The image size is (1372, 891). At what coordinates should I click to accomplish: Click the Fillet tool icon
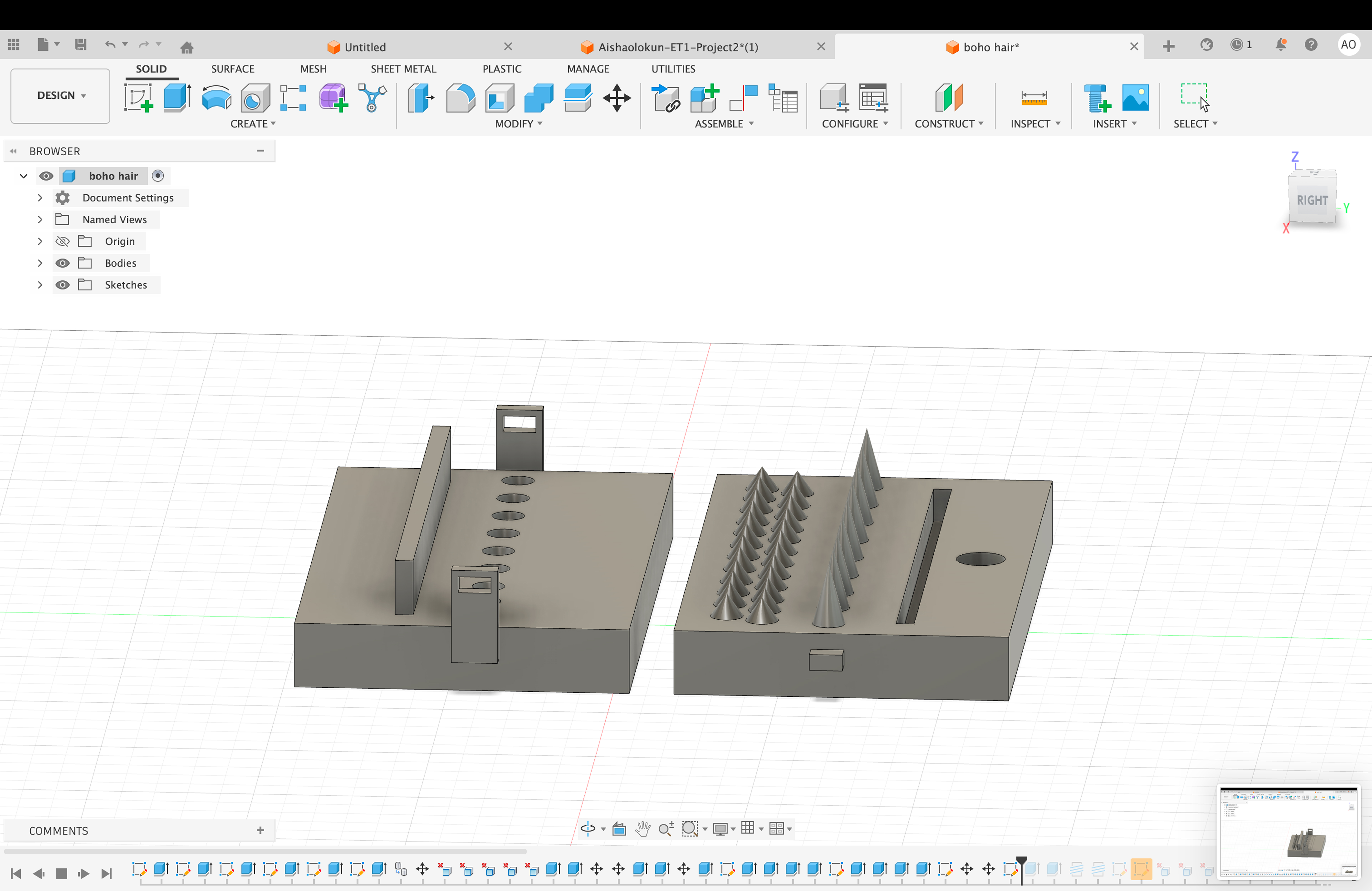pyautogui.click(x=460, y=98)
